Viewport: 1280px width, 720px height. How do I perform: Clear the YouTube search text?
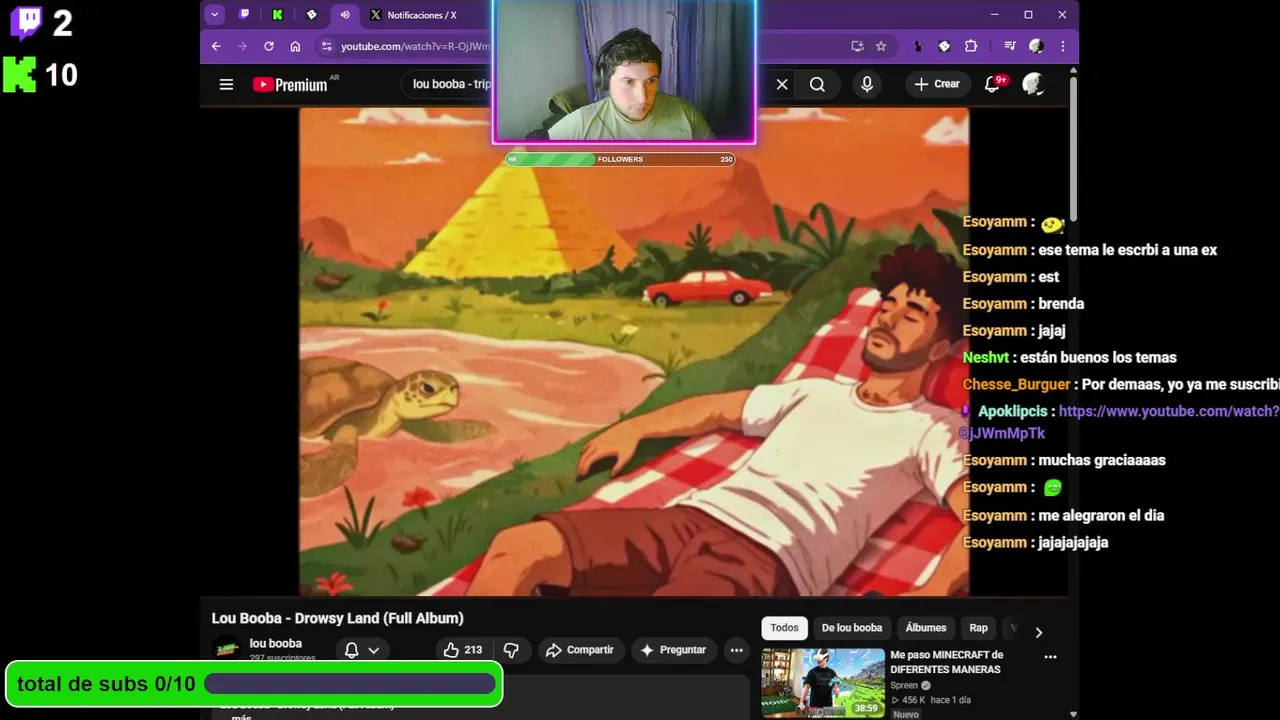point(782,84)
